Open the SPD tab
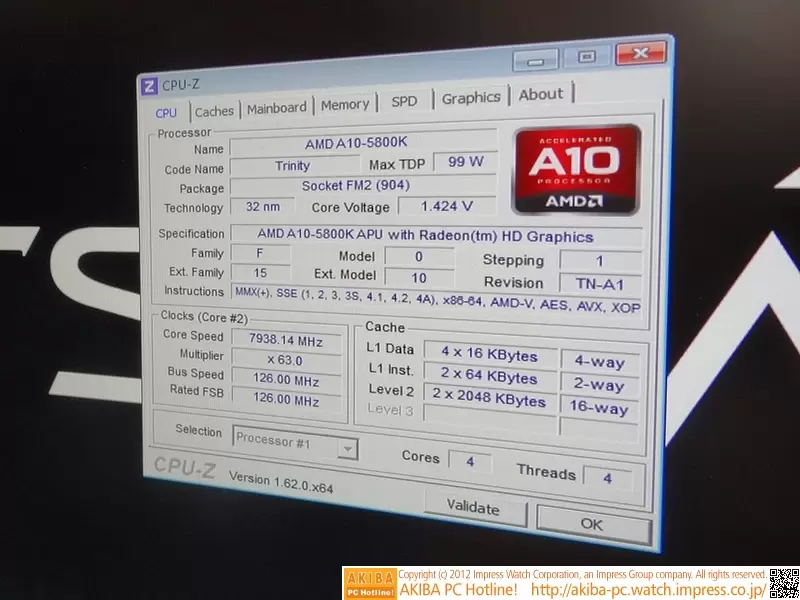The image size is (800, 600). (405, 101)
